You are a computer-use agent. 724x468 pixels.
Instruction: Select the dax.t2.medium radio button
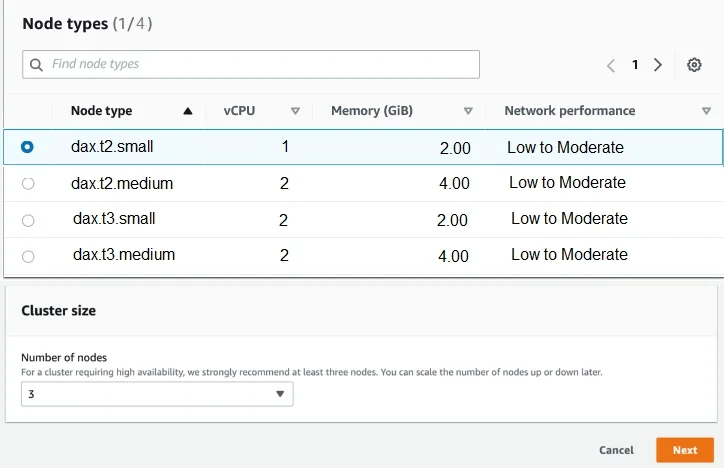coord(28,184)
